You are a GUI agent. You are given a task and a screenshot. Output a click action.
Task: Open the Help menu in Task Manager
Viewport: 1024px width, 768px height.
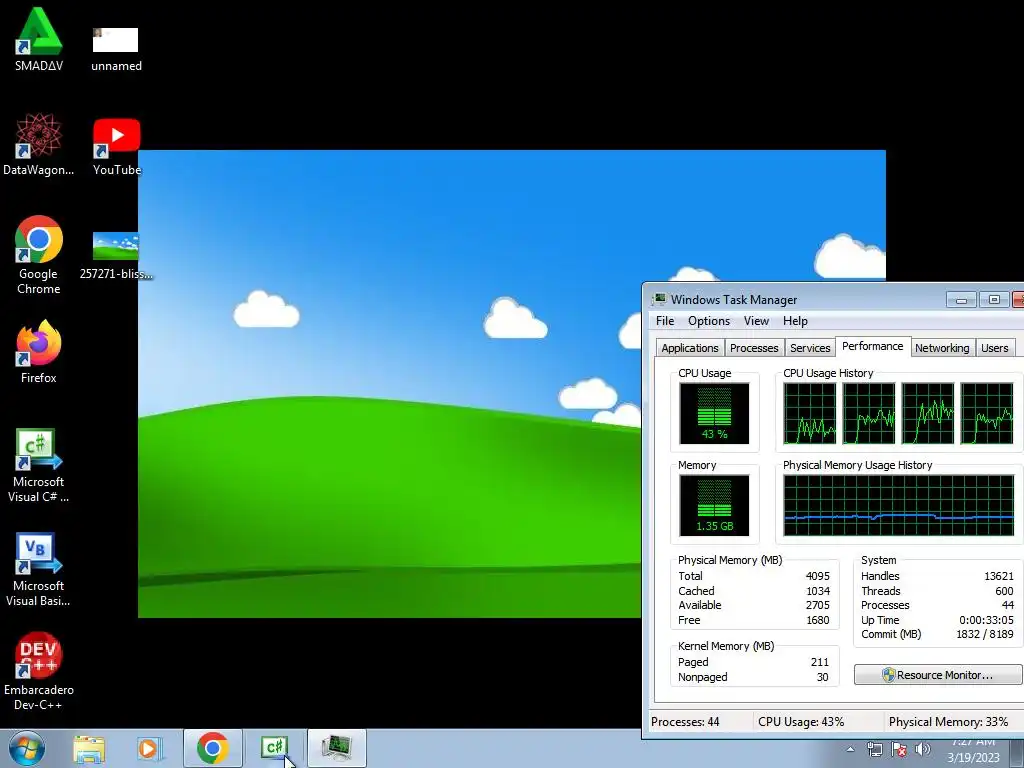click(x=795, y=321)
